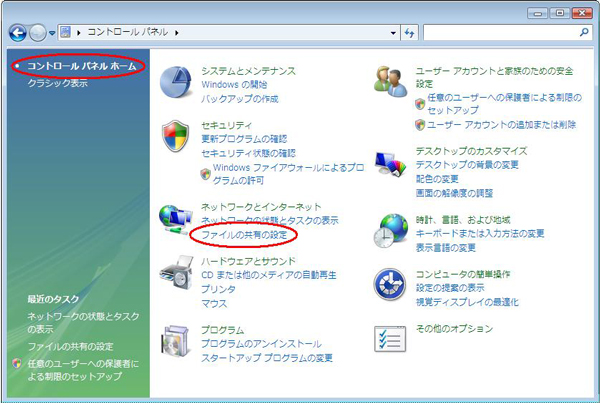
Task: Open ユーザー アカウントと家族のための安全設定 category
Action: [494, 77]
